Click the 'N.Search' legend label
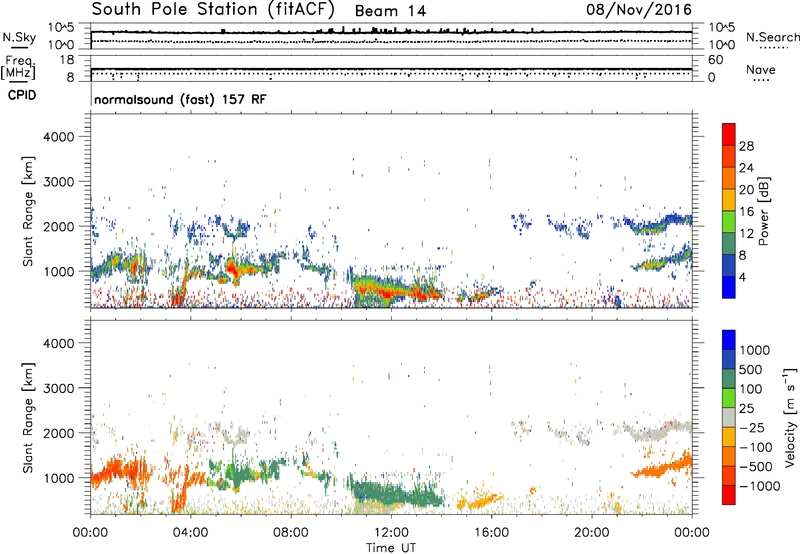The image size is (800, 554). 773,37
